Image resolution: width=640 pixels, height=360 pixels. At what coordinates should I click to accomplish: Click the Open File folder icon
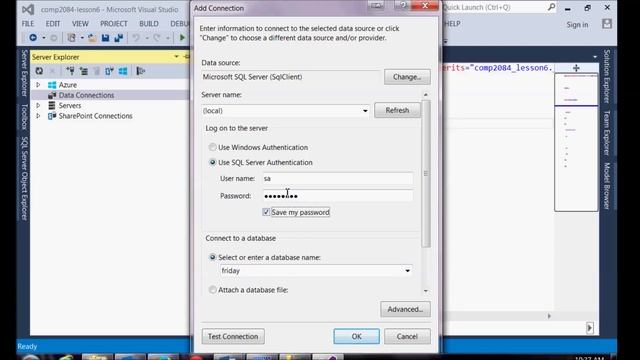point(92,38)
